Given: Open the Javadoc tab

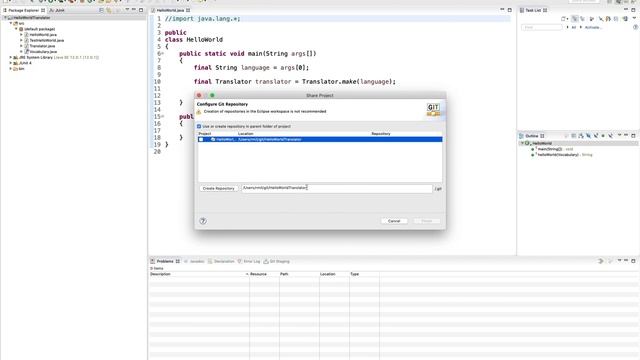Looking at the screenshot, I should click(194, 261).
